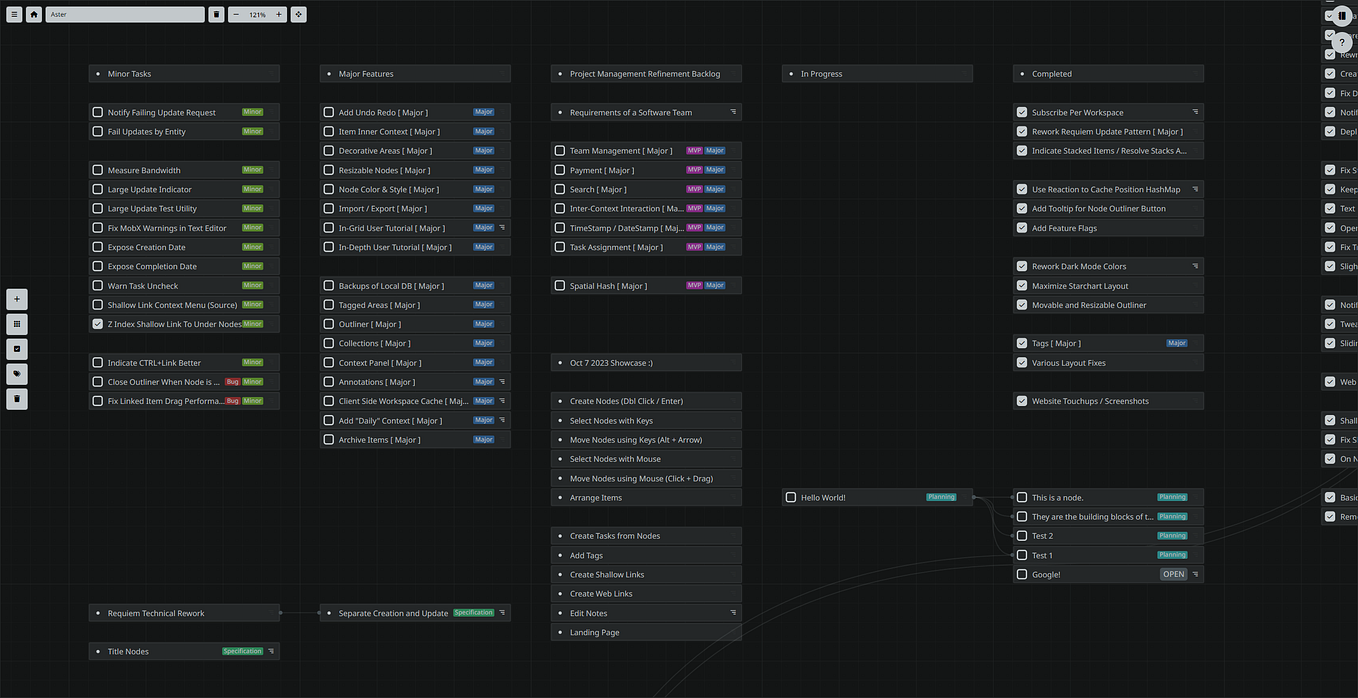Image resolution: width=1358 pixels, height=698 pixels.
Task: Click the Aster workspace name input field
Action: click(125, 14)
